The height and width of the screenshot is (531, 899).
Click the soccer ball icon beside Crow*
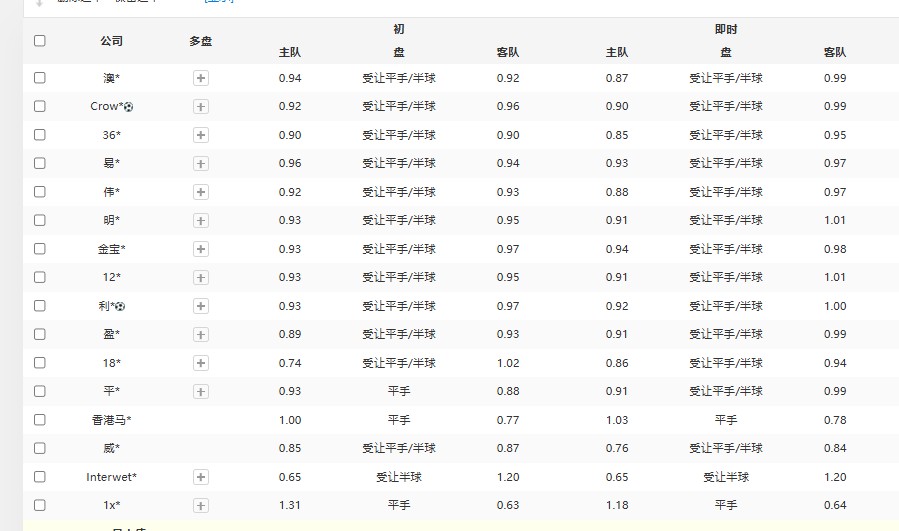point(128,106)
